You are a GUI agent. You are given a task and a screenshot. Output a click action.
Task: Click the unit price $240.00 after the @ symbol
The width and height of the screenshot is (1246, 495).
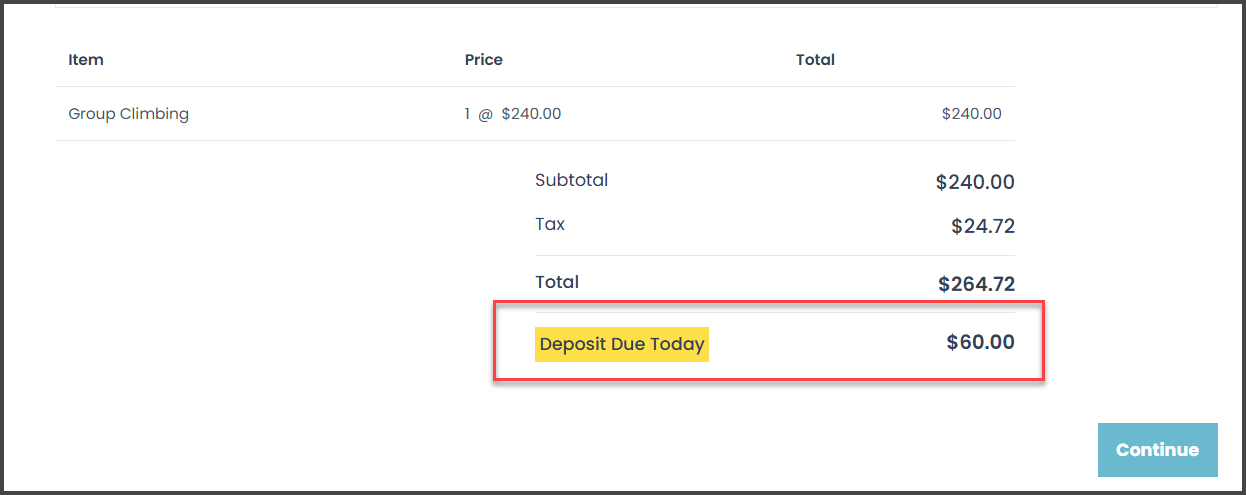[531, 114]
